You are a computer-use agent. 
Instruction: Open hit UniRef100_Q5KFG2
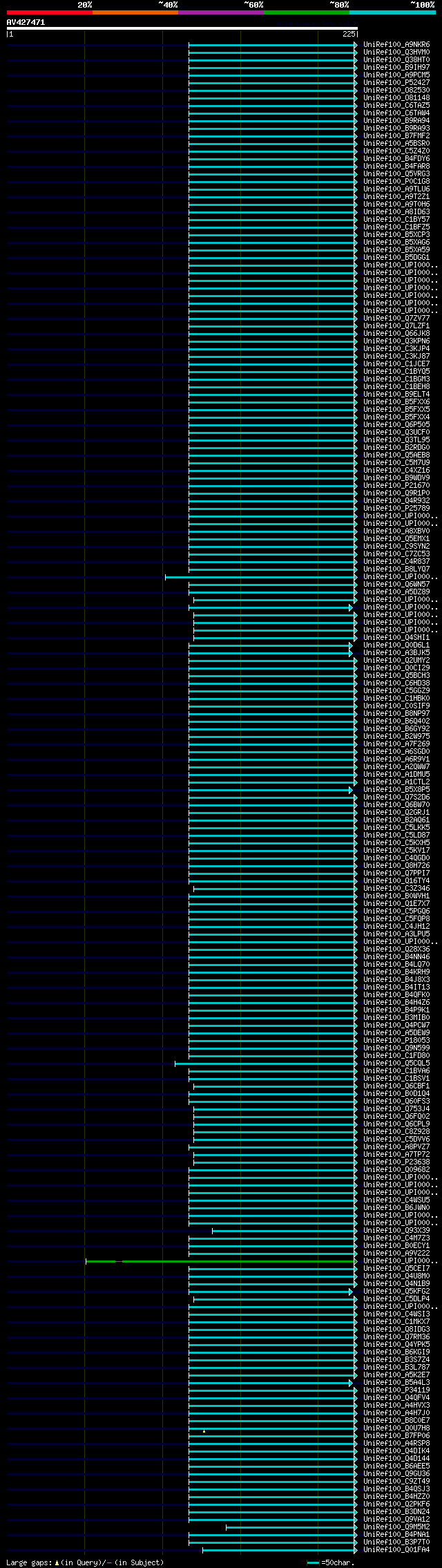point(396,1292)
